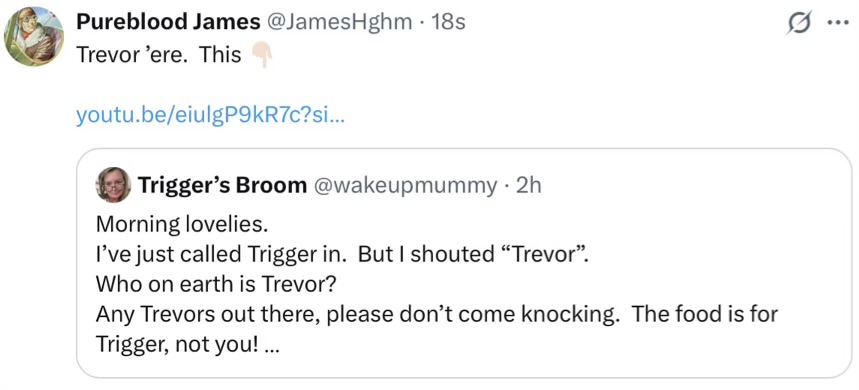Open Trigger's Broom avatar photo

[113, 185]
